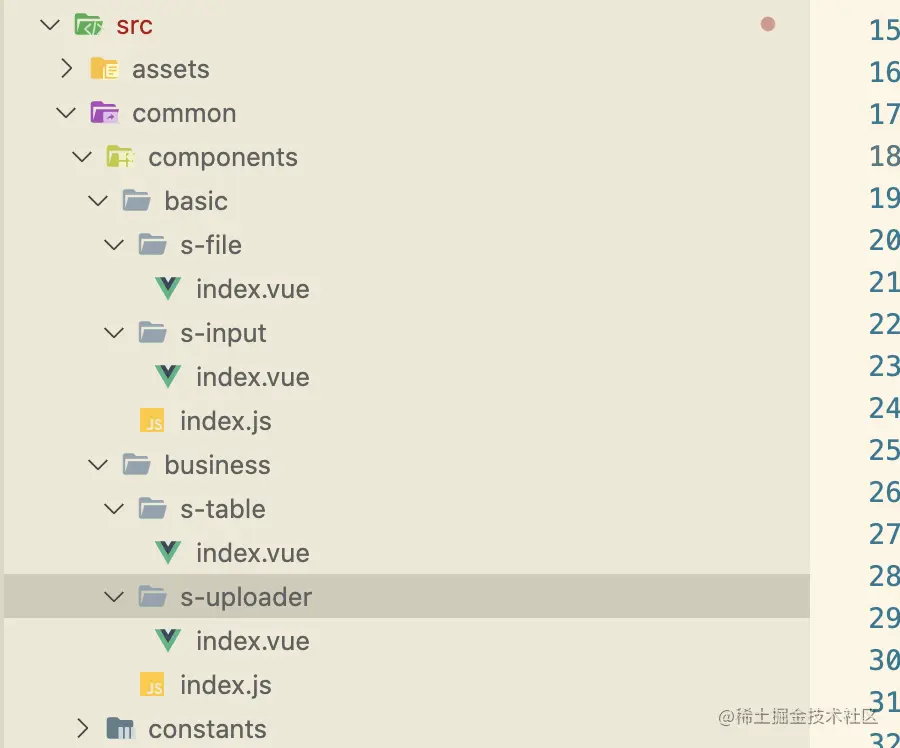The height and width of the screenshot is (748, 900).
Task: Click line number 20 in editor gutter
Action: pyautogui.click(x=883, y=240)
